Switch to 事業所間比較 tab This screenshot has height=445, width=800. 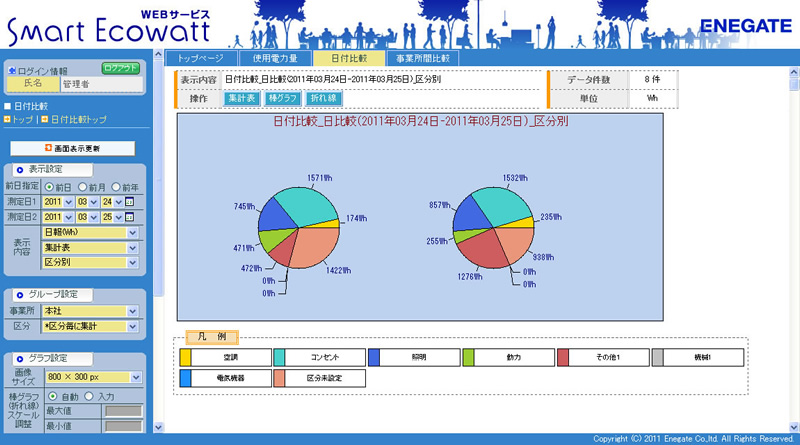pyautogui.click(x=423, y=58)
